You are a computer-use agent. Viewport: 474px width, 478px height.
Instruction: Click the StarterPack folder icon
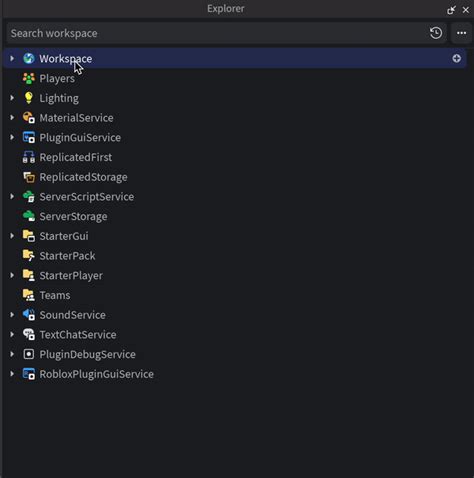(x=29, y=256)
